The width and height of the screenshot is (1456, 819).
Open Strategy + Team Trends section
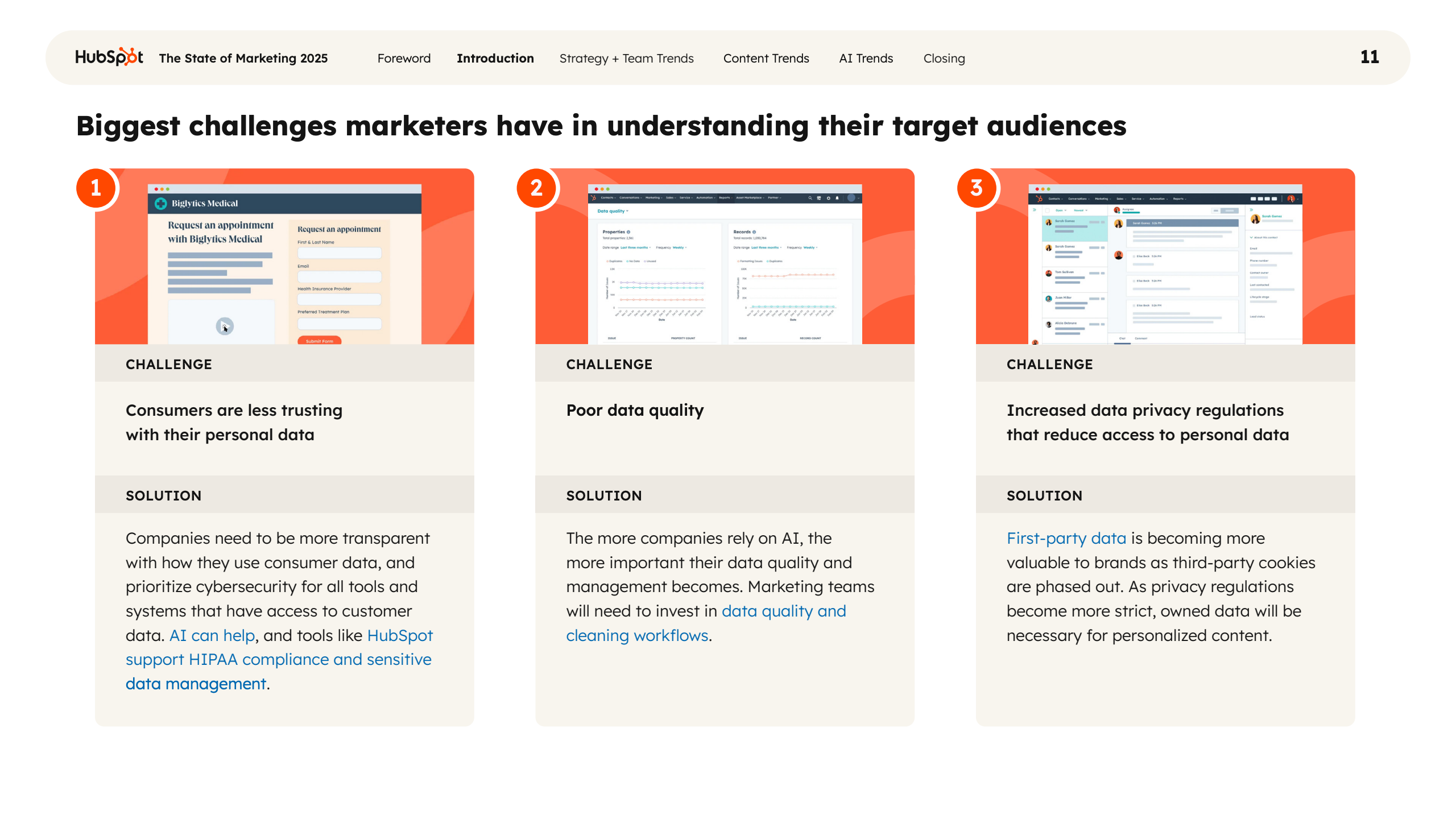pos(626,58)
